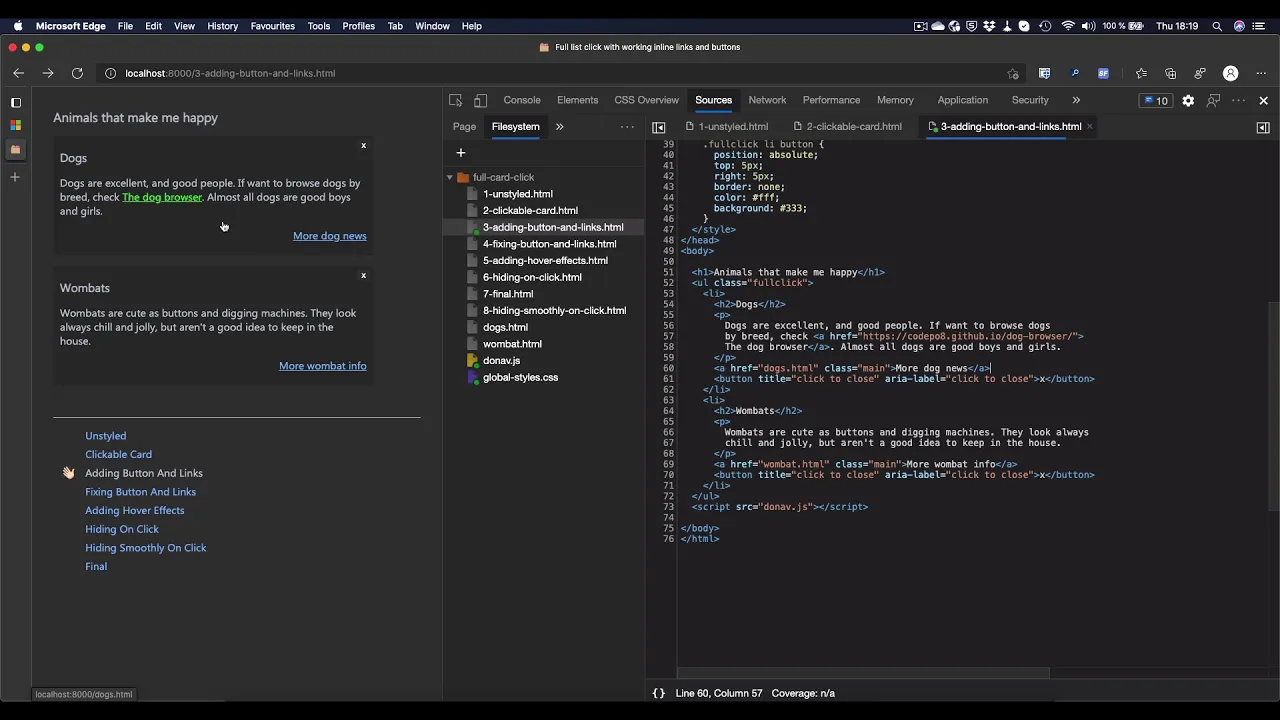Click the DevTools send feedback icon

point(1213,100)
